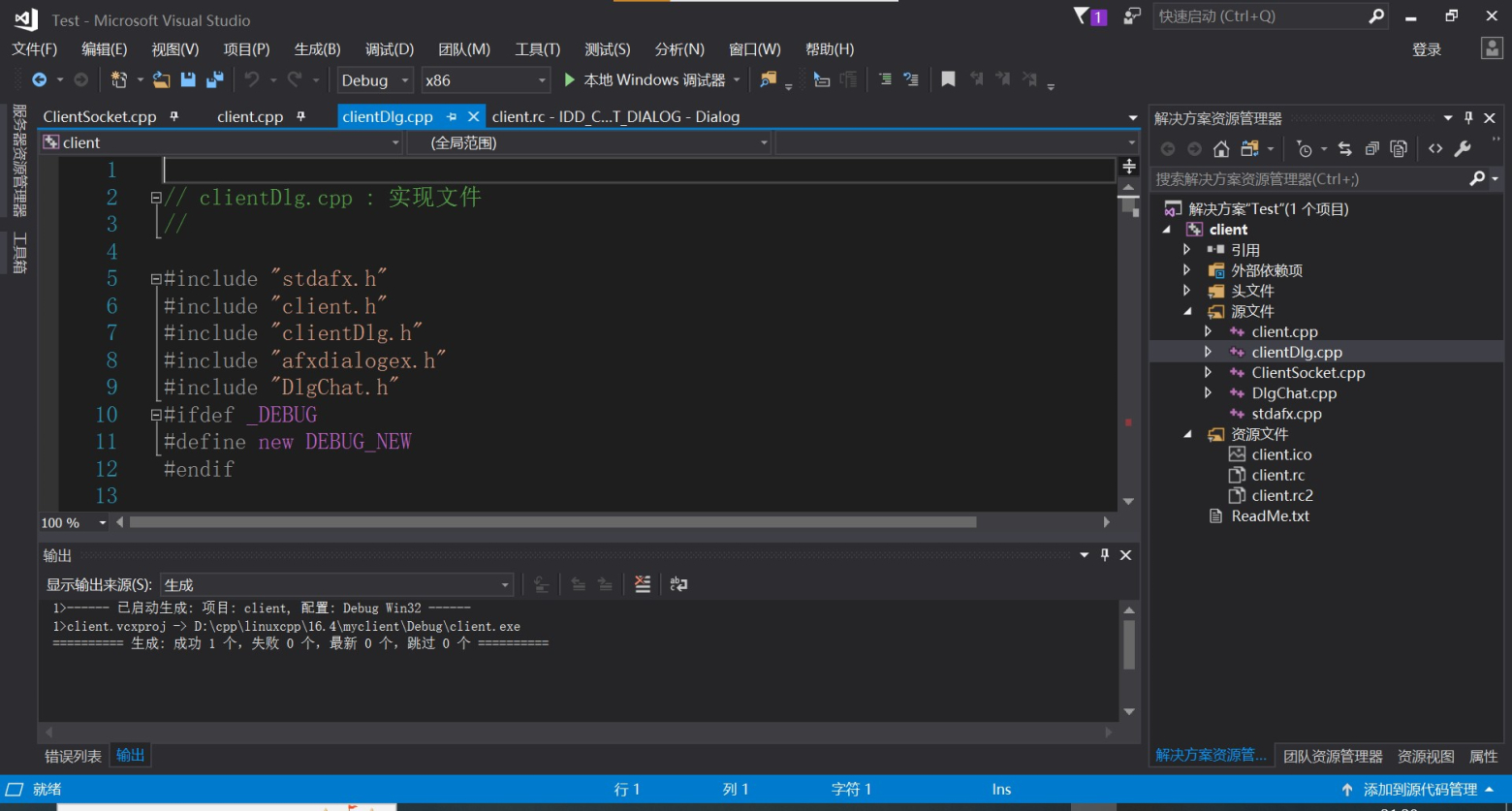Click the 登录 sign-in link
The height and width of the screenshot is (811, 1512).
[x=1426, y=49]
